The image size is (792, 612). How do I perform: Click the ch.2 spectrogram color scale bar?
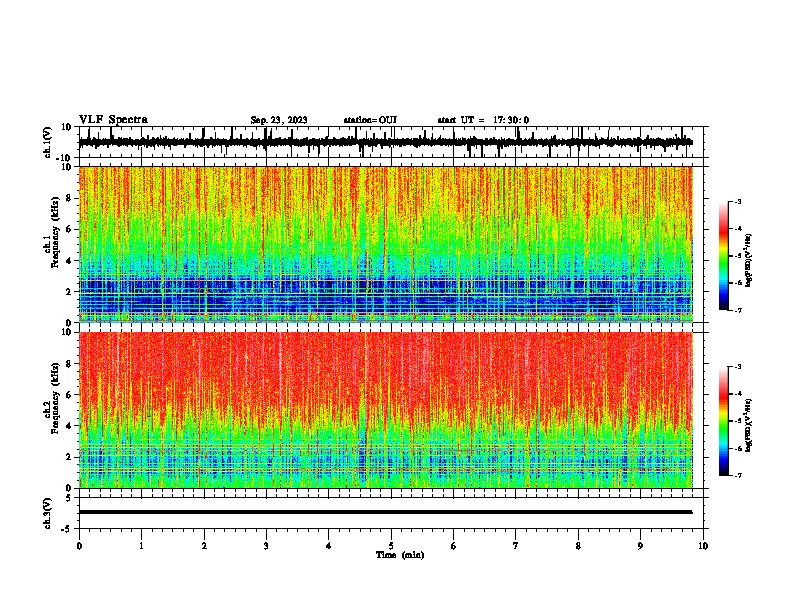tap(723, 421)
